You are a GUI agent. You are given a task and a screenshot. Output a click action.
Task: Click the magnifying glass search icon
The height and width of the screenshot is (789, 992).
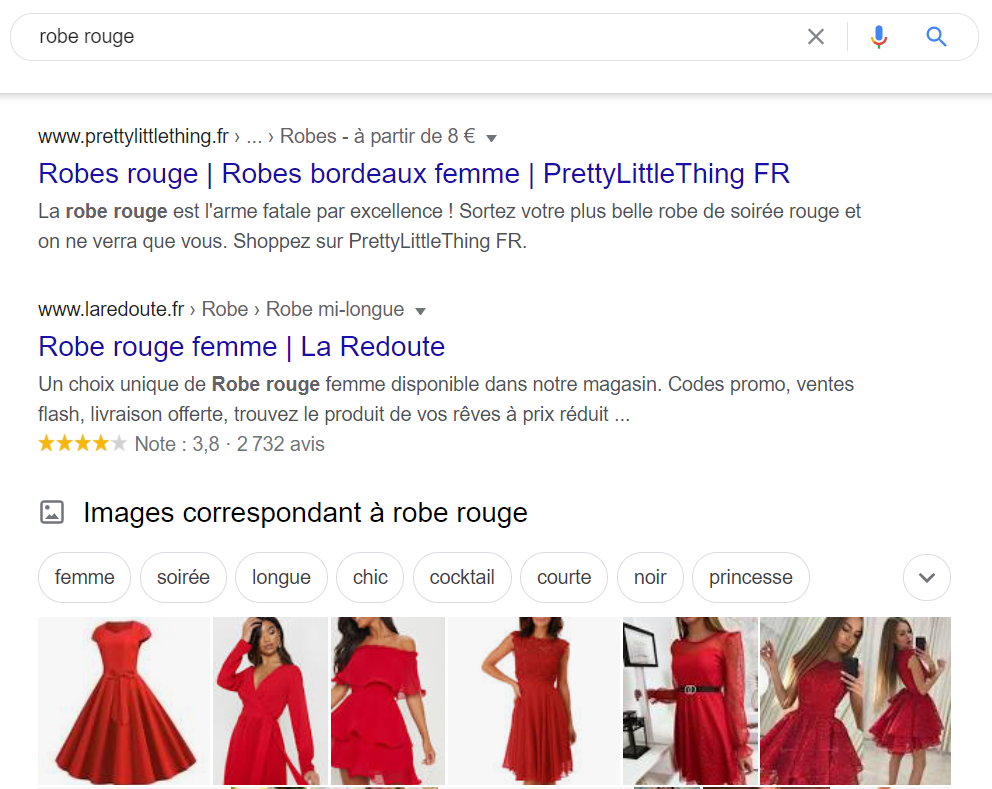936,37
